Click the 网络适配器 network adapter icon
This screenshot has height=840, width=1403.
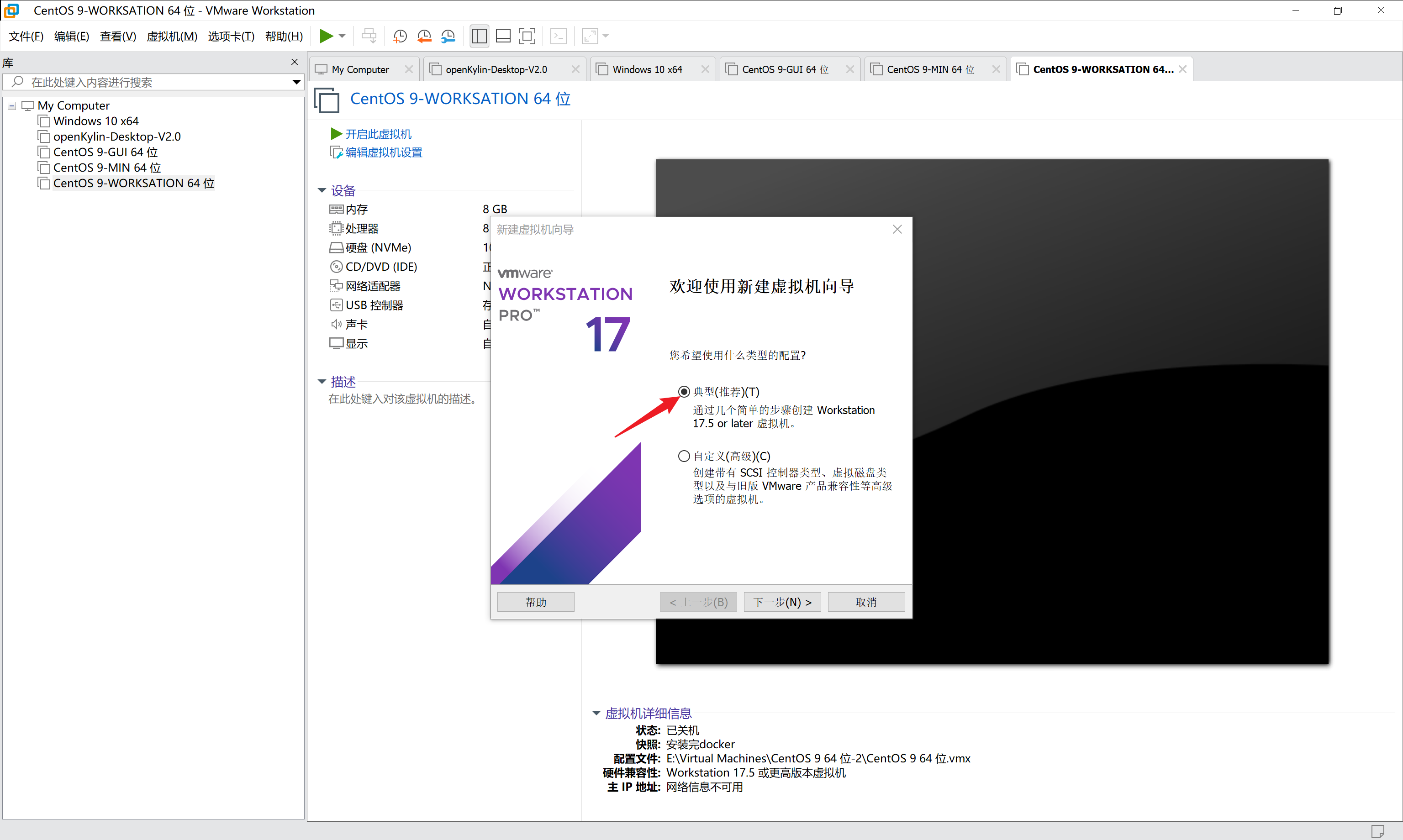[x=336, y=286]
